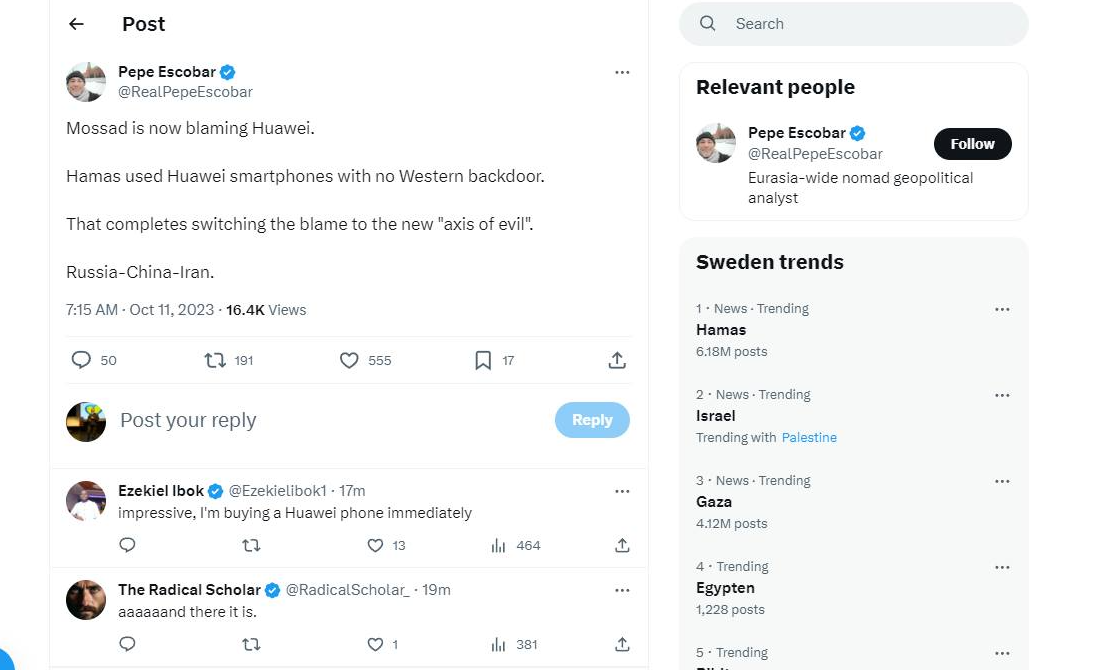Click the blue Reply button
This screenshot has width=1118, height=670.
tap(592, 420)
